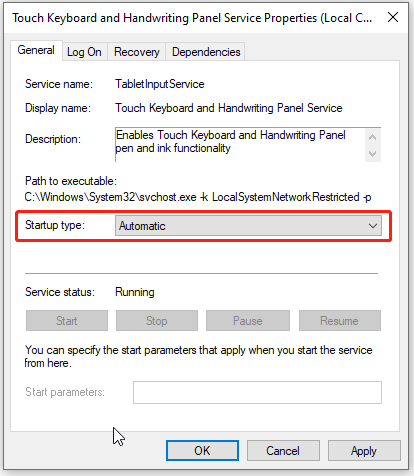Select the General tab
The image size is (414, 476).
[36, 50]
